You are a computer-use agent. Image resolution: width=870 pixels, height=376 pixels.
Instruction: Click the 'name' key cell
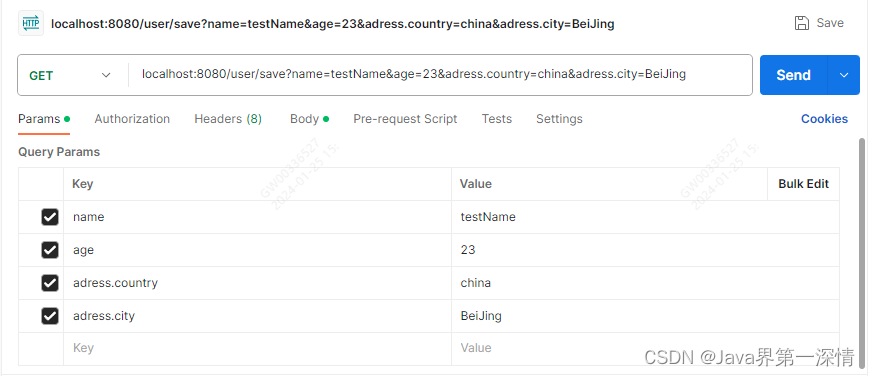click(257, 217)
